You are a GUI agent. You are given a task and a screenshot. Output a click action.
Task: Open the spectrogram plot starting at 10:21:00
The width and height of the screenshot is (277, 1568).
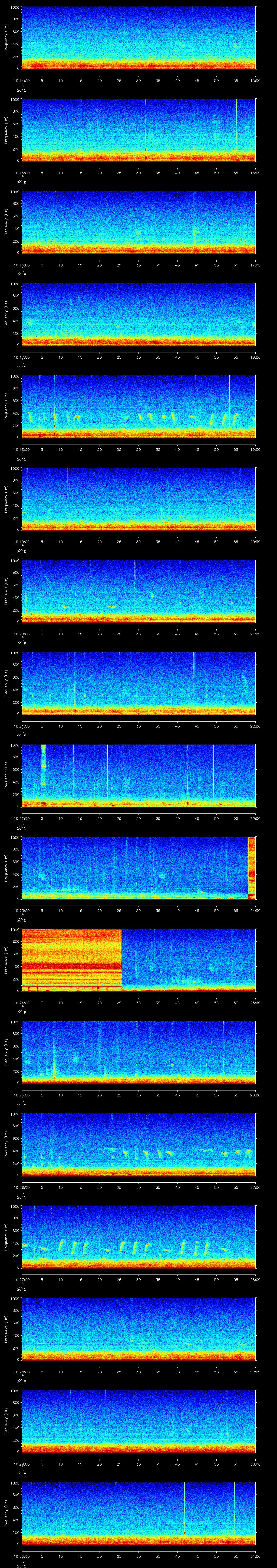138,683
